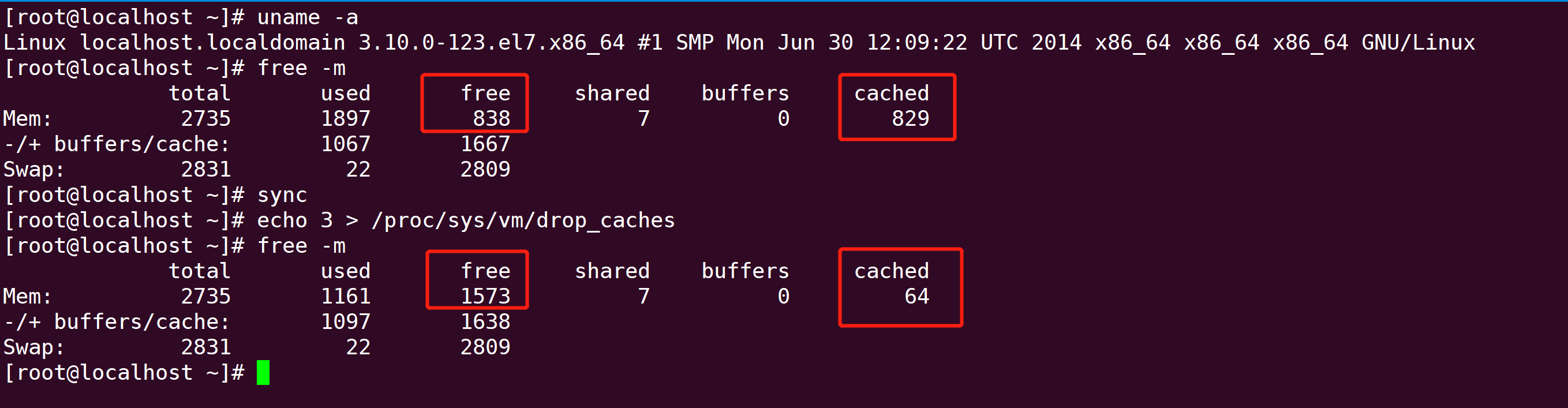Click the buffers/cache free value 1667

click(x=486, y=144)
